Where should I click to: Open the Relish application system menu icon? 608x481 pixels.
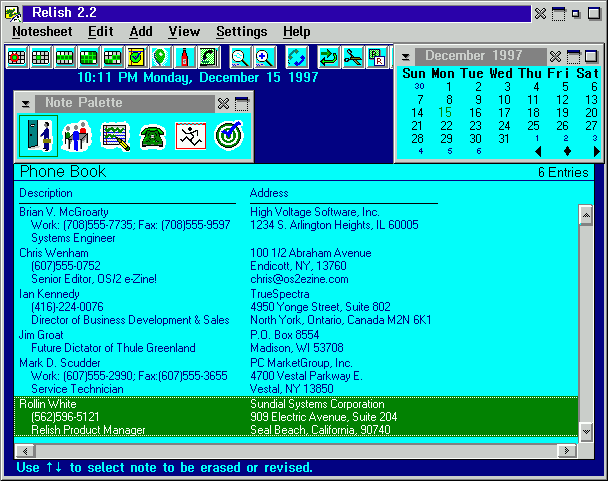(x=13, y=13)
